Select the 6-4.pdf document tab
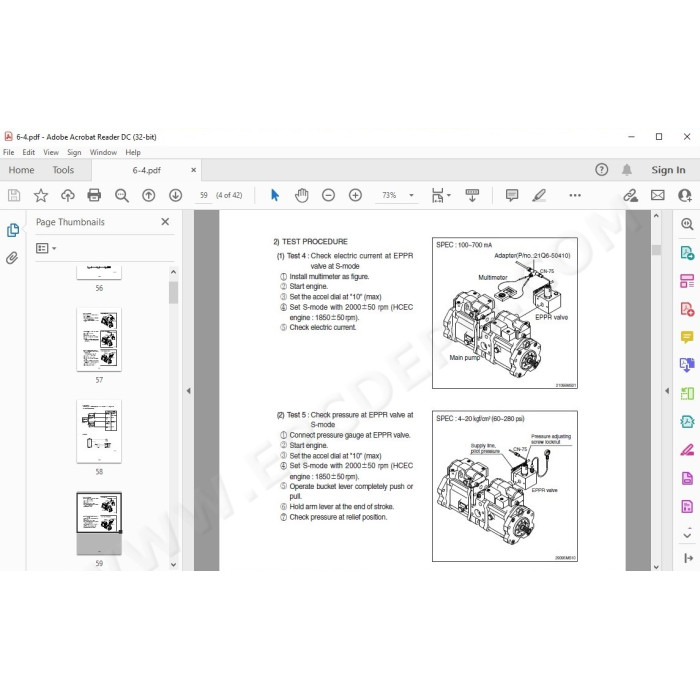 coord(146,170)
